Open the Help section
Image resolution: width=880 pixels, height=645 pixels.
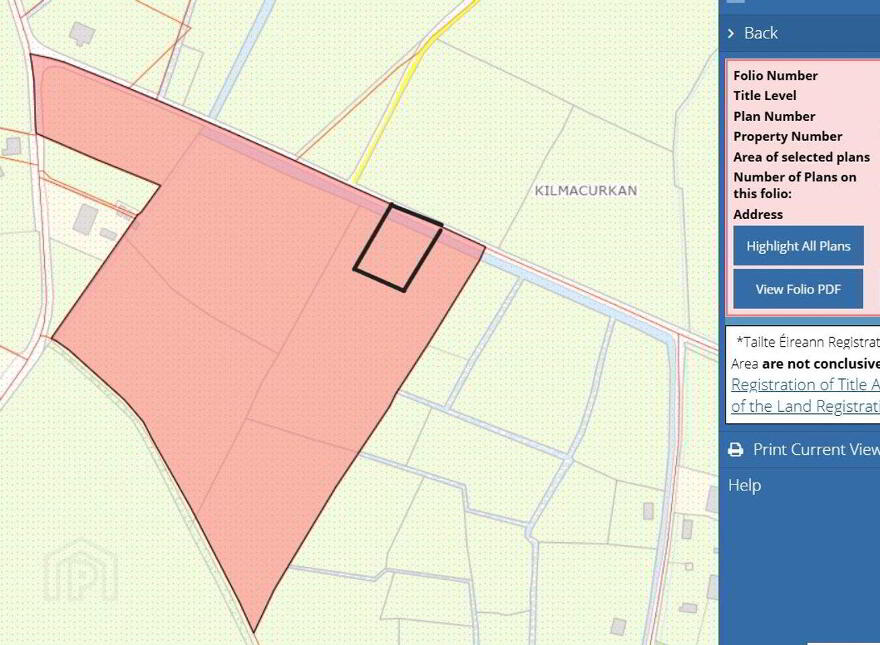click(x=744, y=485)
